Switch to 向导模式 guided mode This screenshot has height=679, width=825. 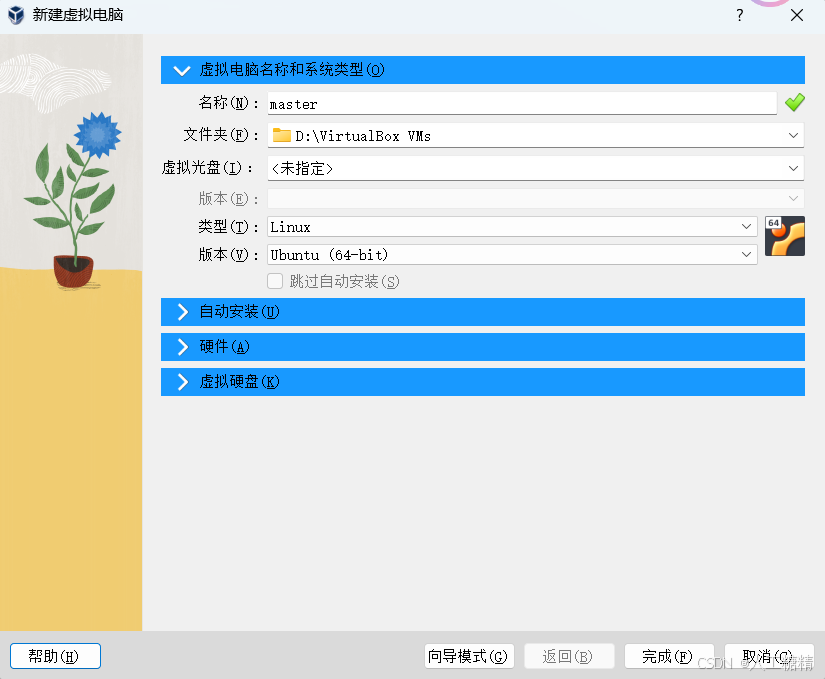(x=469, y=656)
